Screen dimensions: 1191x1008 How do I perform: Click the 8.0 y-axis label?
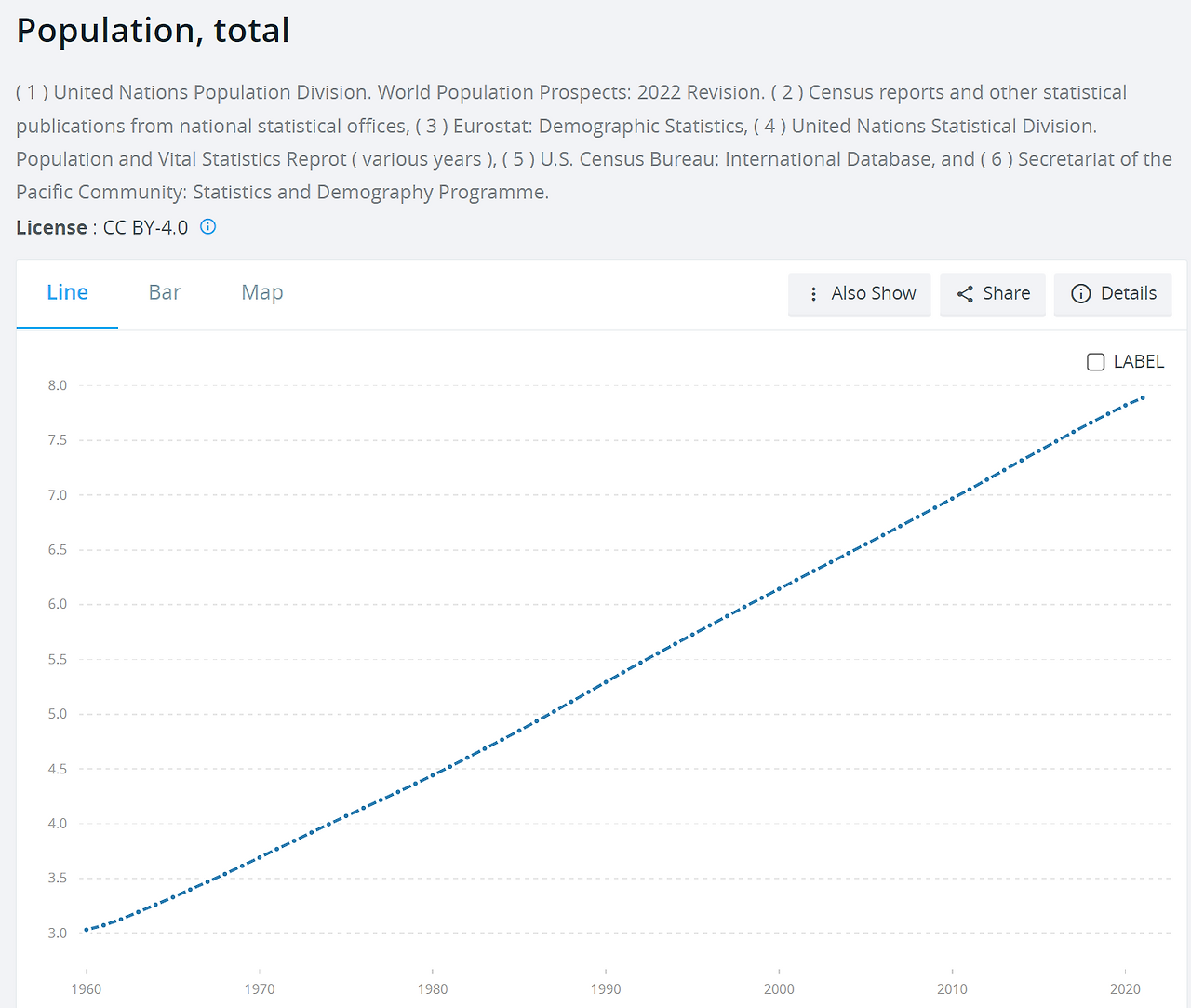[58, 385]
